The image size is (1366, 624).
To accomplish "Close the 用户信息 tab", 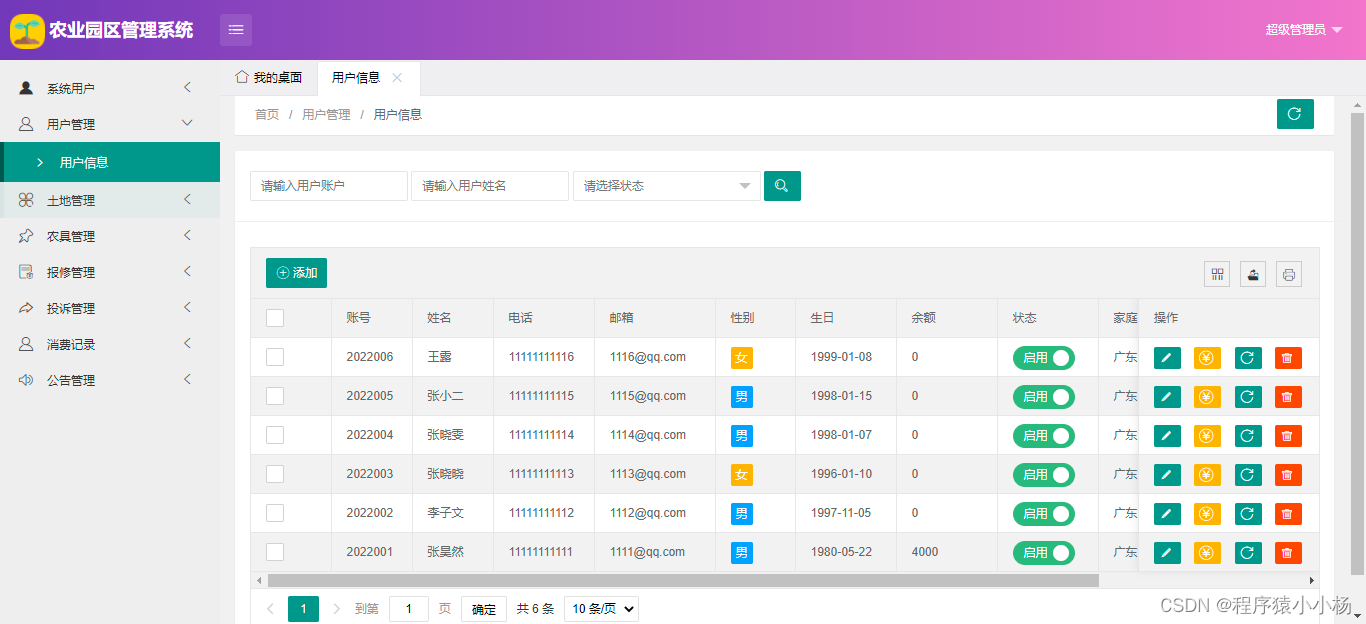I will coord(397,77).
